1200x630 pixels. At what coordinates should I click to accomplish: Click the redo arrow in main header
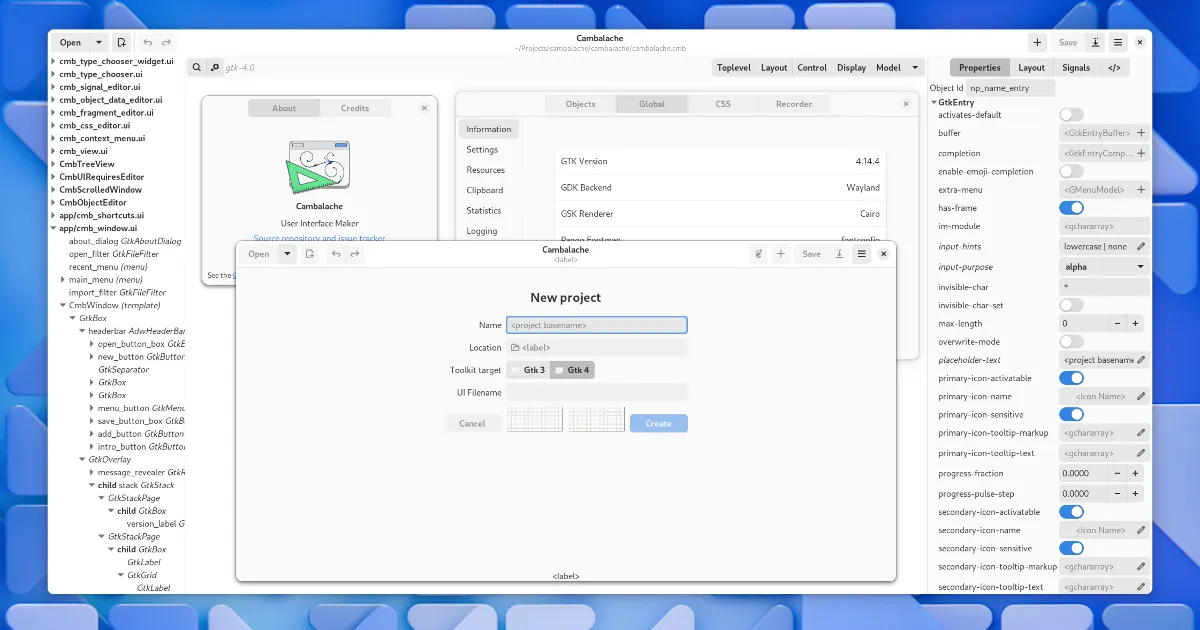166,43
